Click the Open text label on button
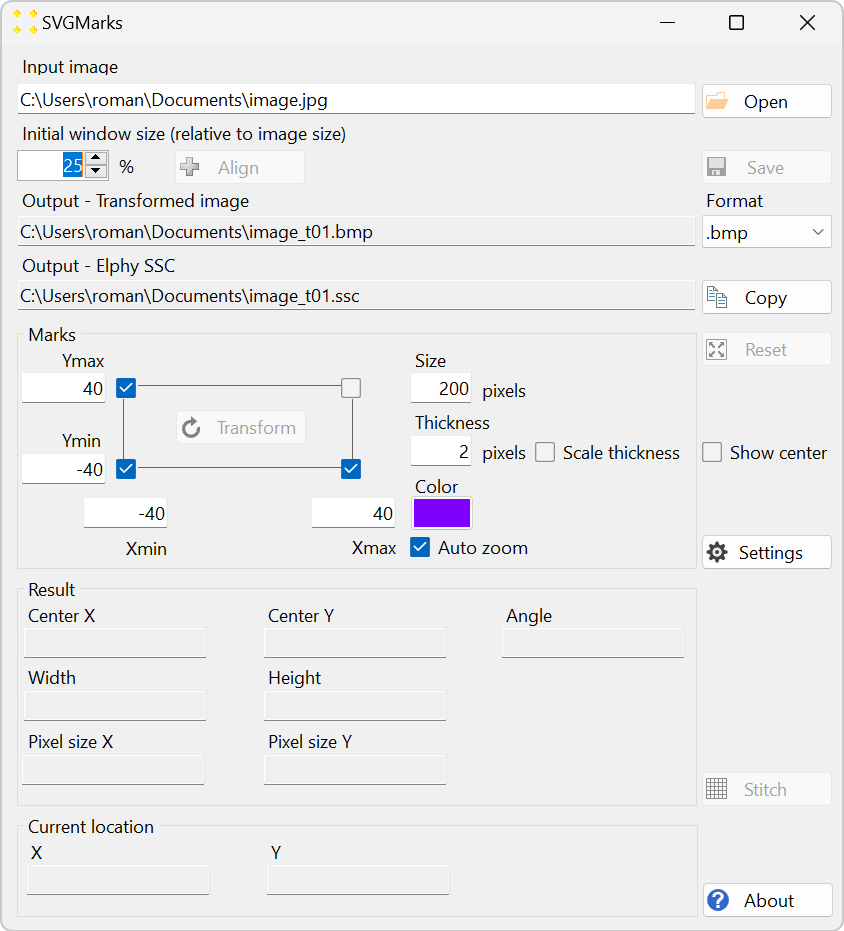 point(766,102)
